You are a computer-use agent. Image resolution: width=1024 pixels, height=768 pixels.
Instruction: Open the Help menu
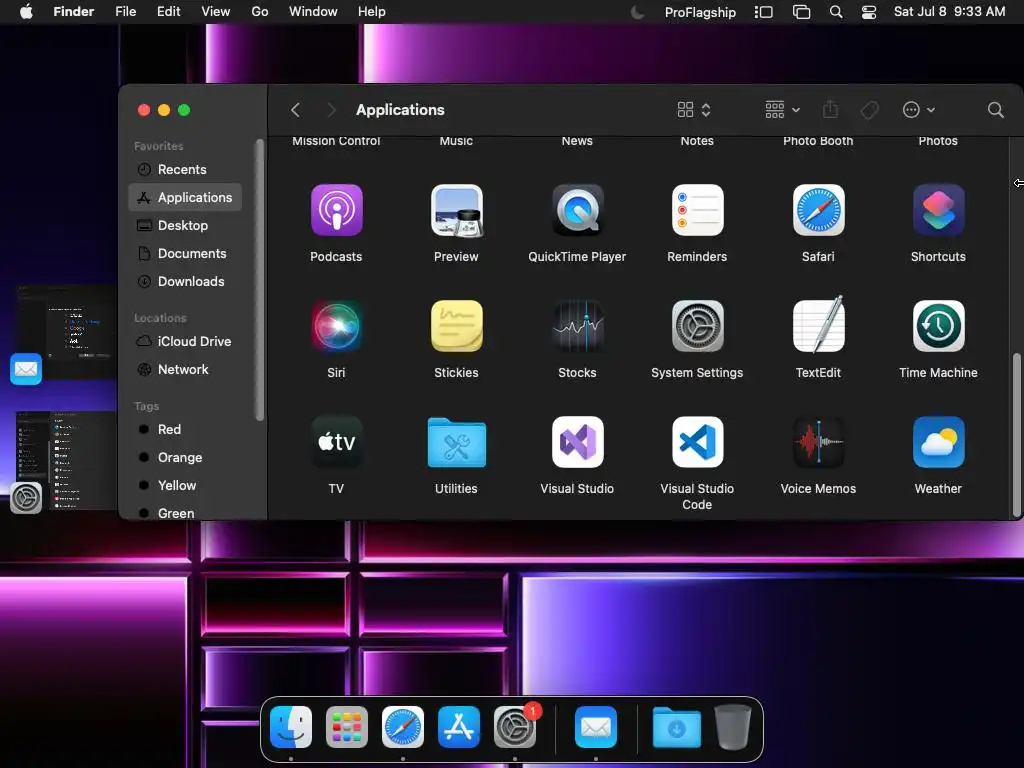pos(372,12)
